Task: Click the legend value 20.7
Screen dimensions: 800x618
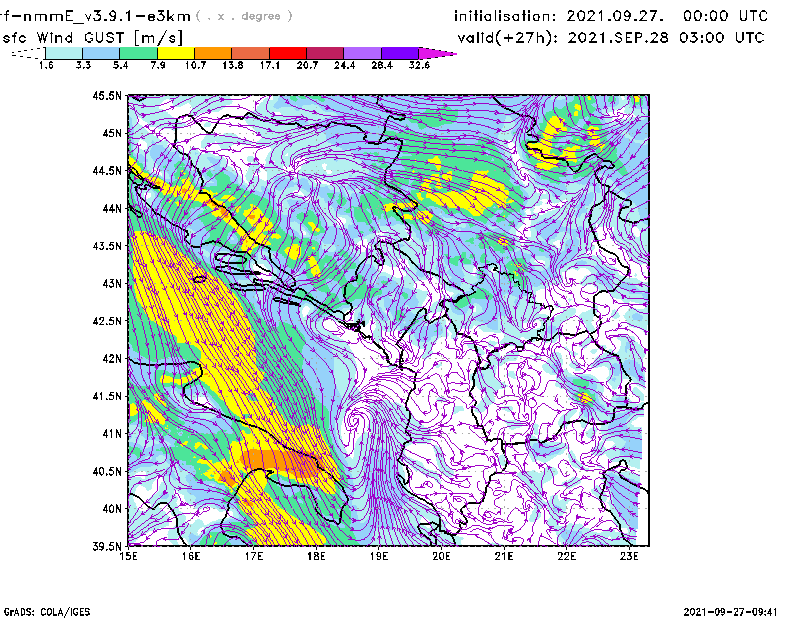Action: tap(307, 65)
